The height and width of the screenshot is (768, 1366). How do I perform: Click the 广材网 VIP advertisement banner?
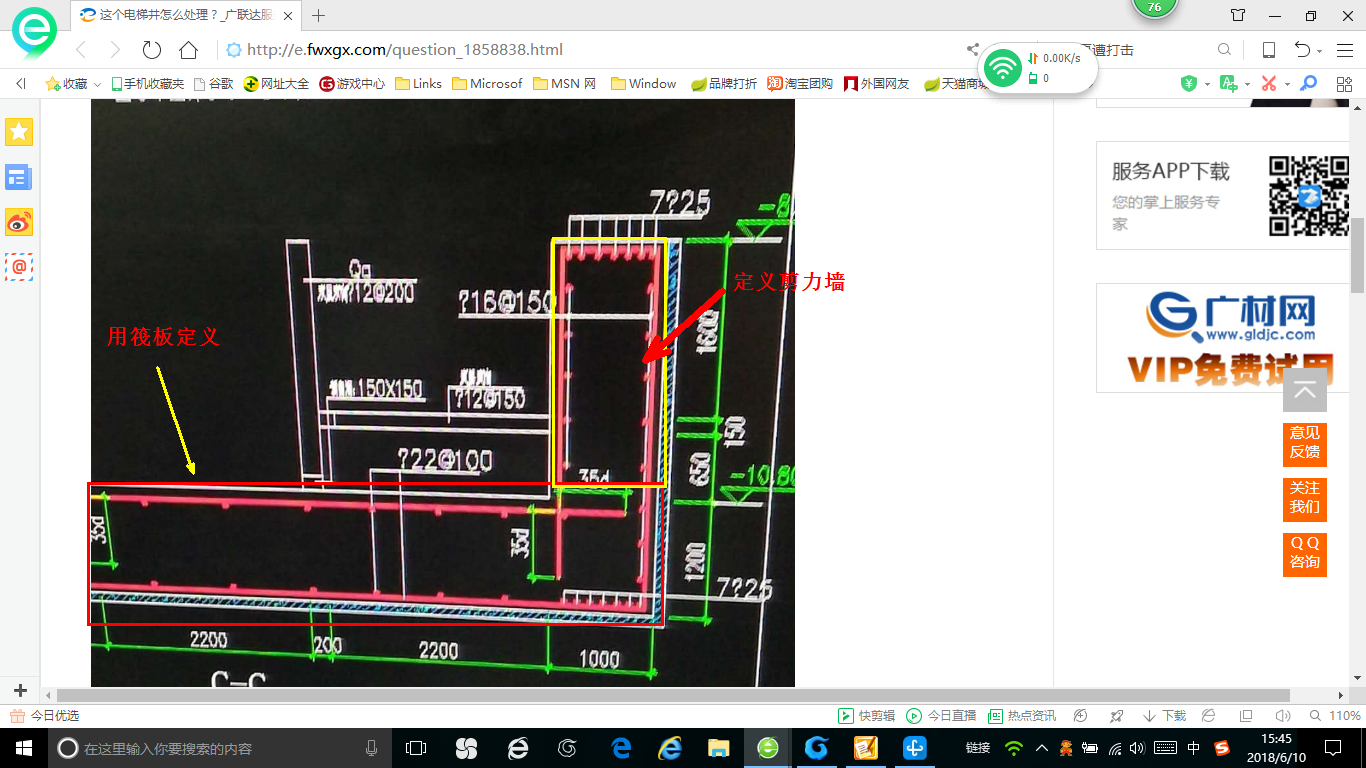click(x=1222, y=338)
